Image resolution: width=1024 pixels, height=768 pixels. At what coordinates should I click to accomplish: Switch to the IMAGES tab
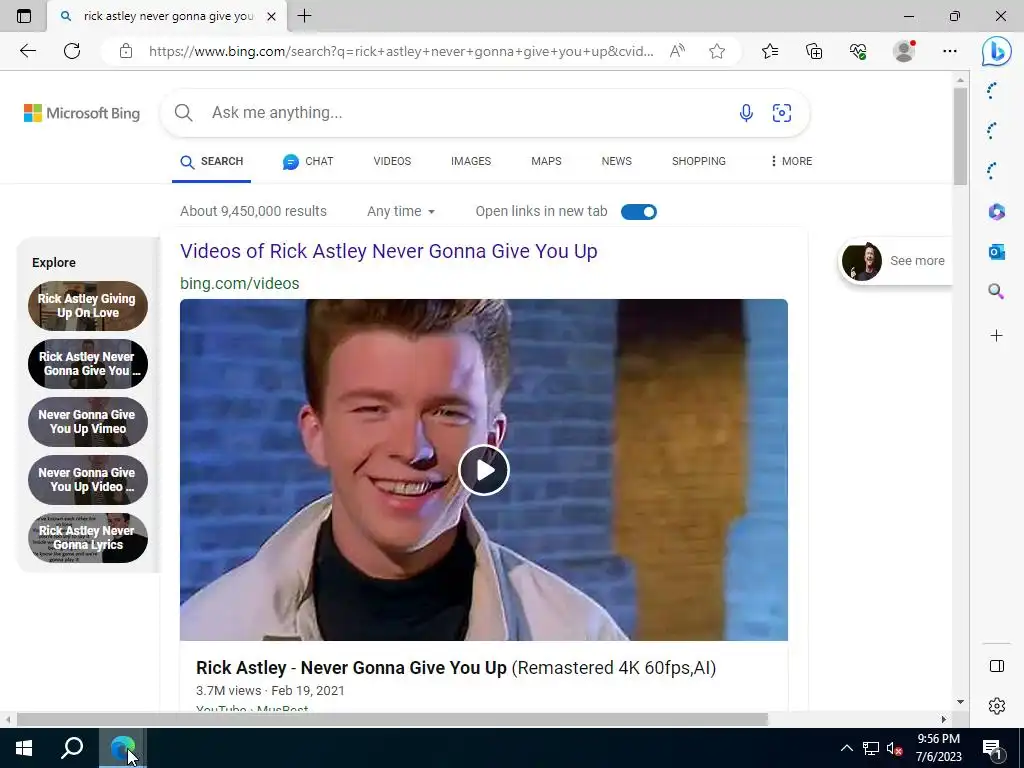point(471,161)
